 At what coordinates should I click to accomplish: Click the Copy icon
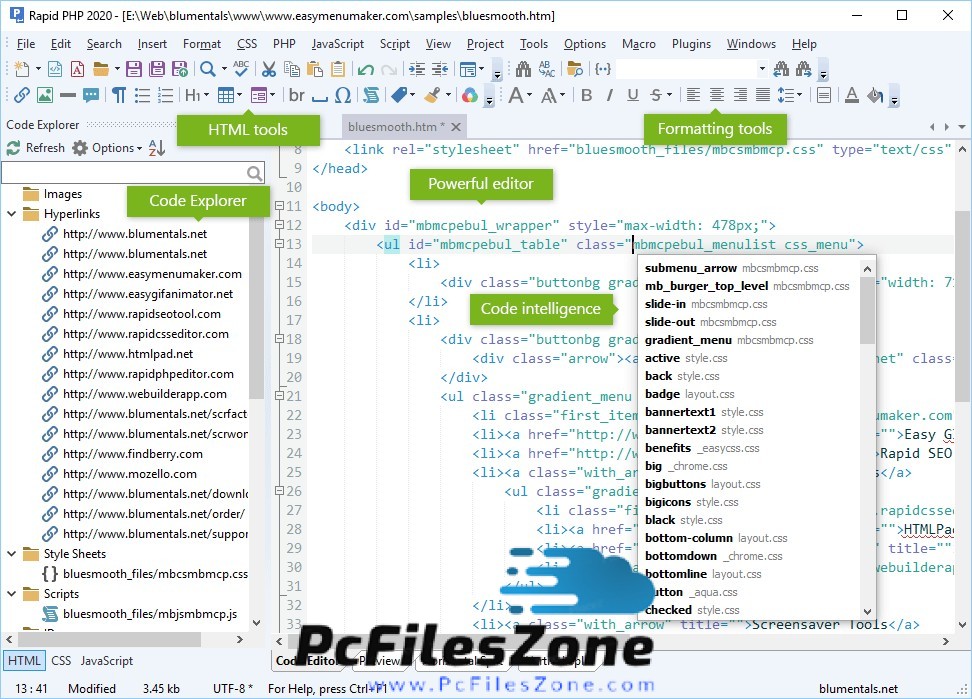click(291, 69)
